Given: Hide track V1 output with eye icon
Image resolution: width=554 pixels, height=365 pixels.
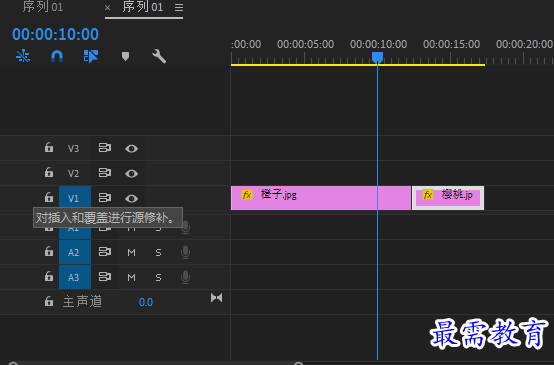Looking at the screenshot, I should [x=131, y=199].
